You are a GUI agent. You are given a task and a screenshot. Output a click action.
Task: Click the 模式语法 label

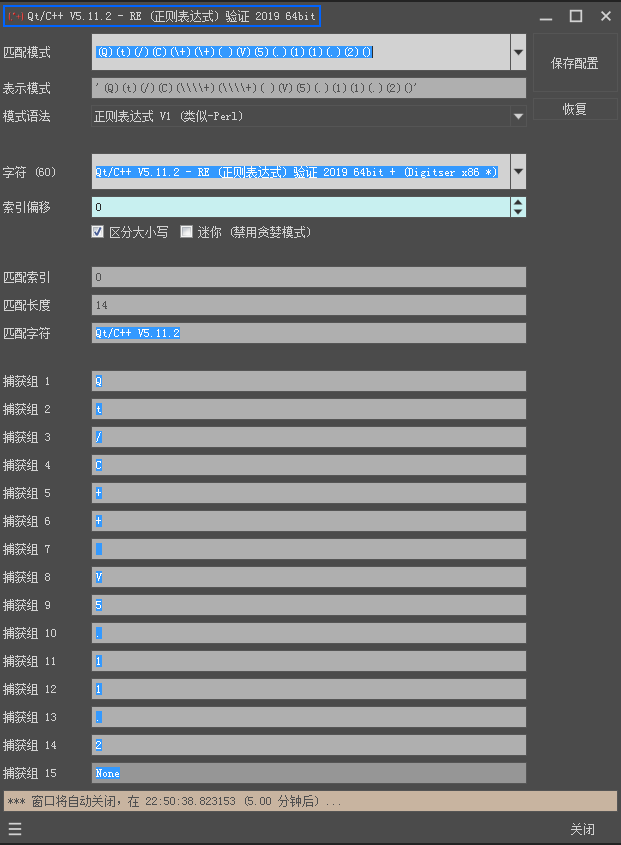27,116
